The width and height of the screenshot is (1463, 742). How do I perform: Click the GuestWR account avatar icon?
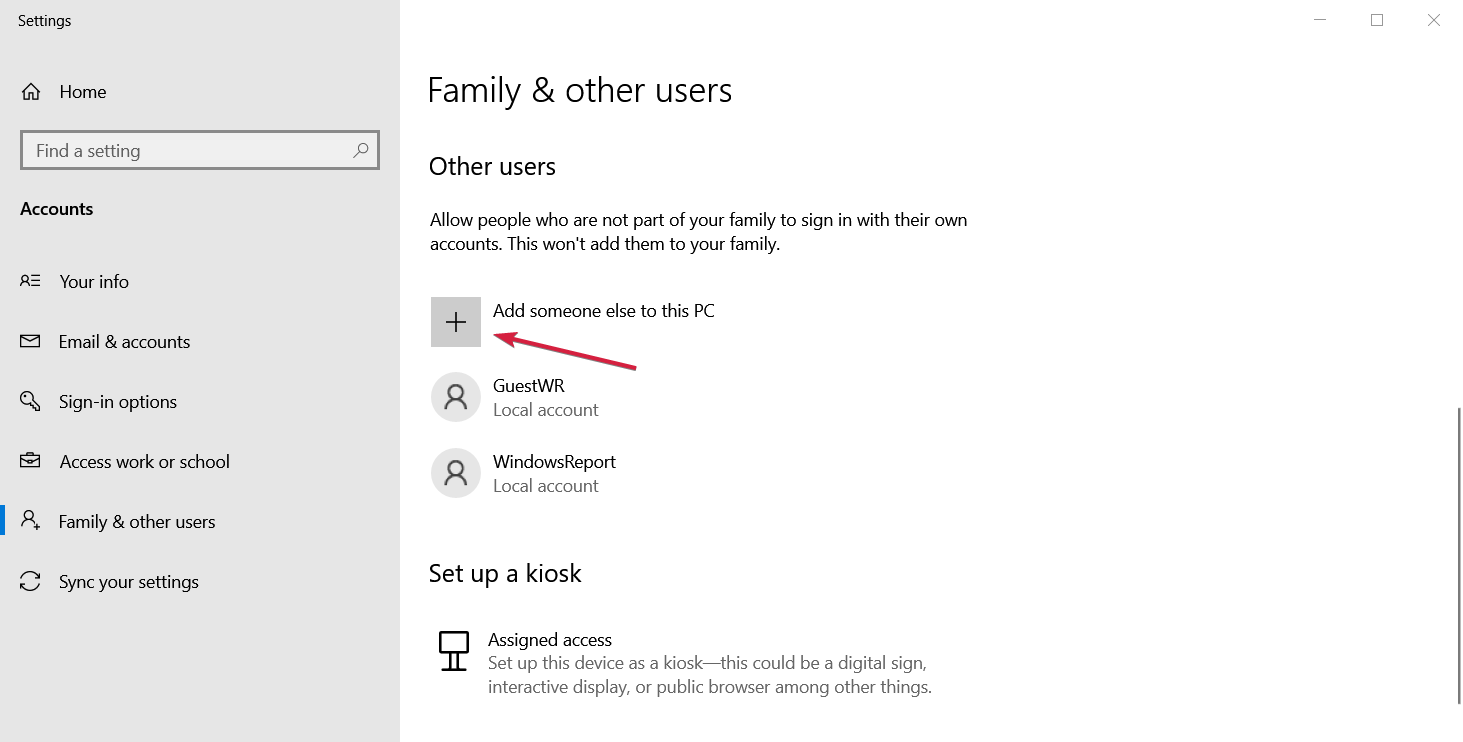[x=456, y=397]
